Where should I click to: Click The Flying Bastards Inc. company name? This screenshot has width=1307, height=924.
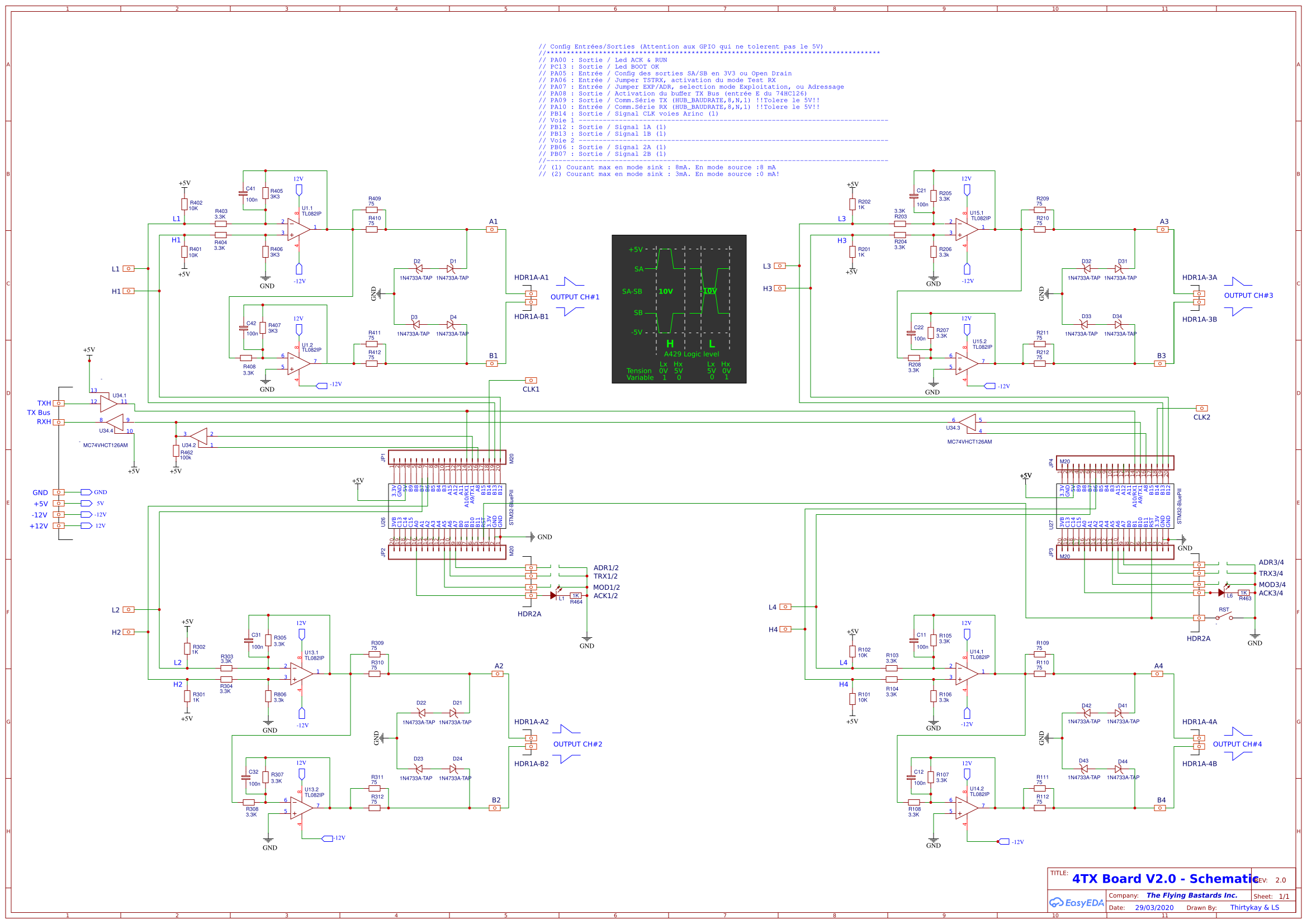tap(1190, 895)
